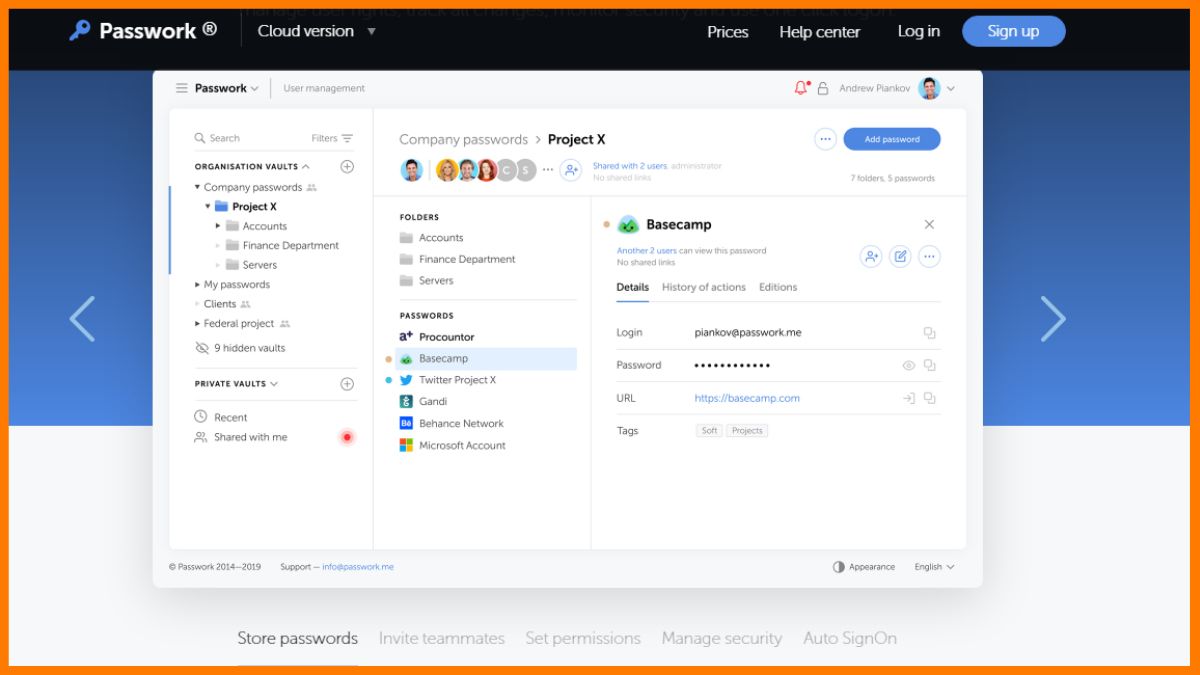Click the Projects tag
This screenshot has width=1200, height=675.
point(747,431)
